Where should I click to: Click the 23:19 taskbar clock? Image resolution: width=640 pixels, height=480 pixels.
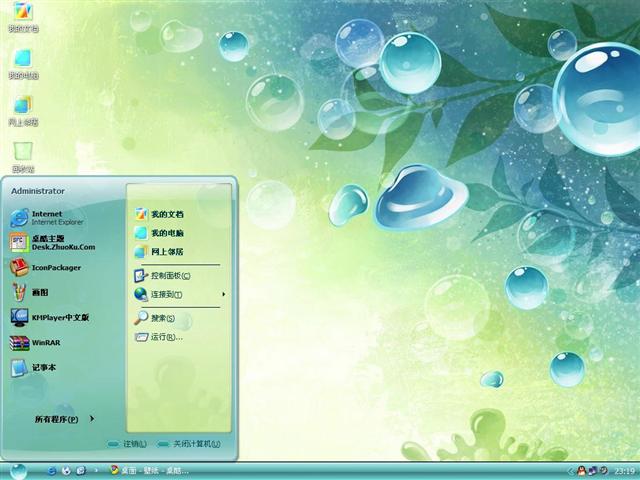coord(625,471)
